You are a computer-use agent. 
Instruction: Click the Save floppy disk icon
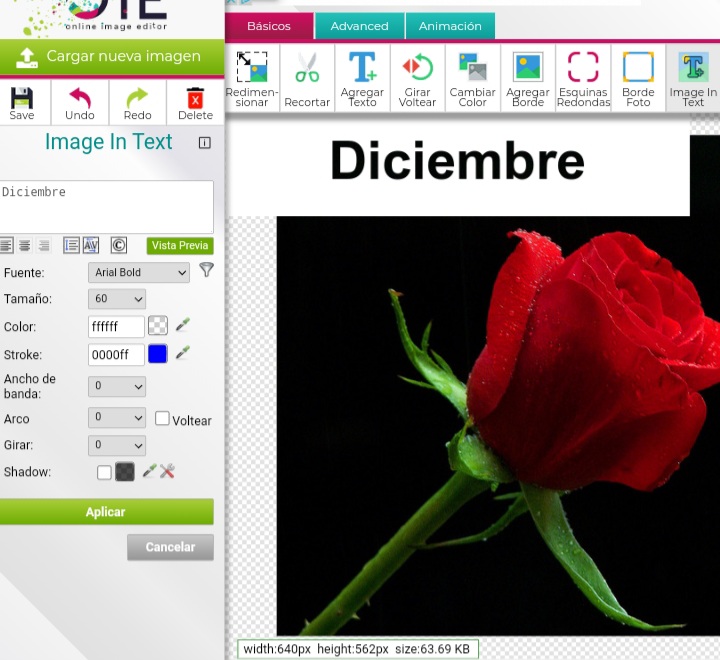(21, 102)
